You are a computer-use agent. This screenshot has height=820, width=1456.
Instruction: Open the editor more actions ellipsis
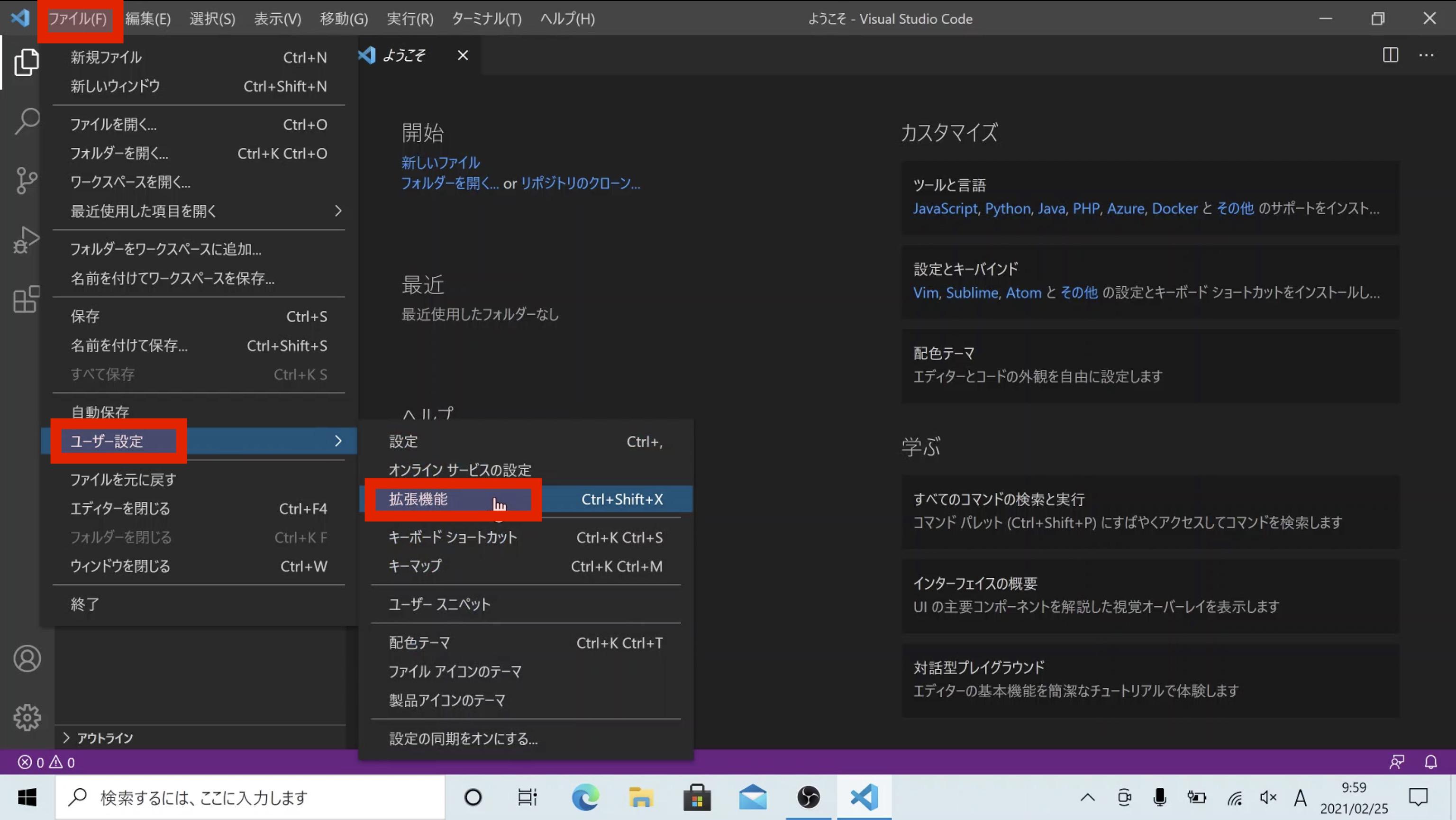click(x=1426, y=55)
